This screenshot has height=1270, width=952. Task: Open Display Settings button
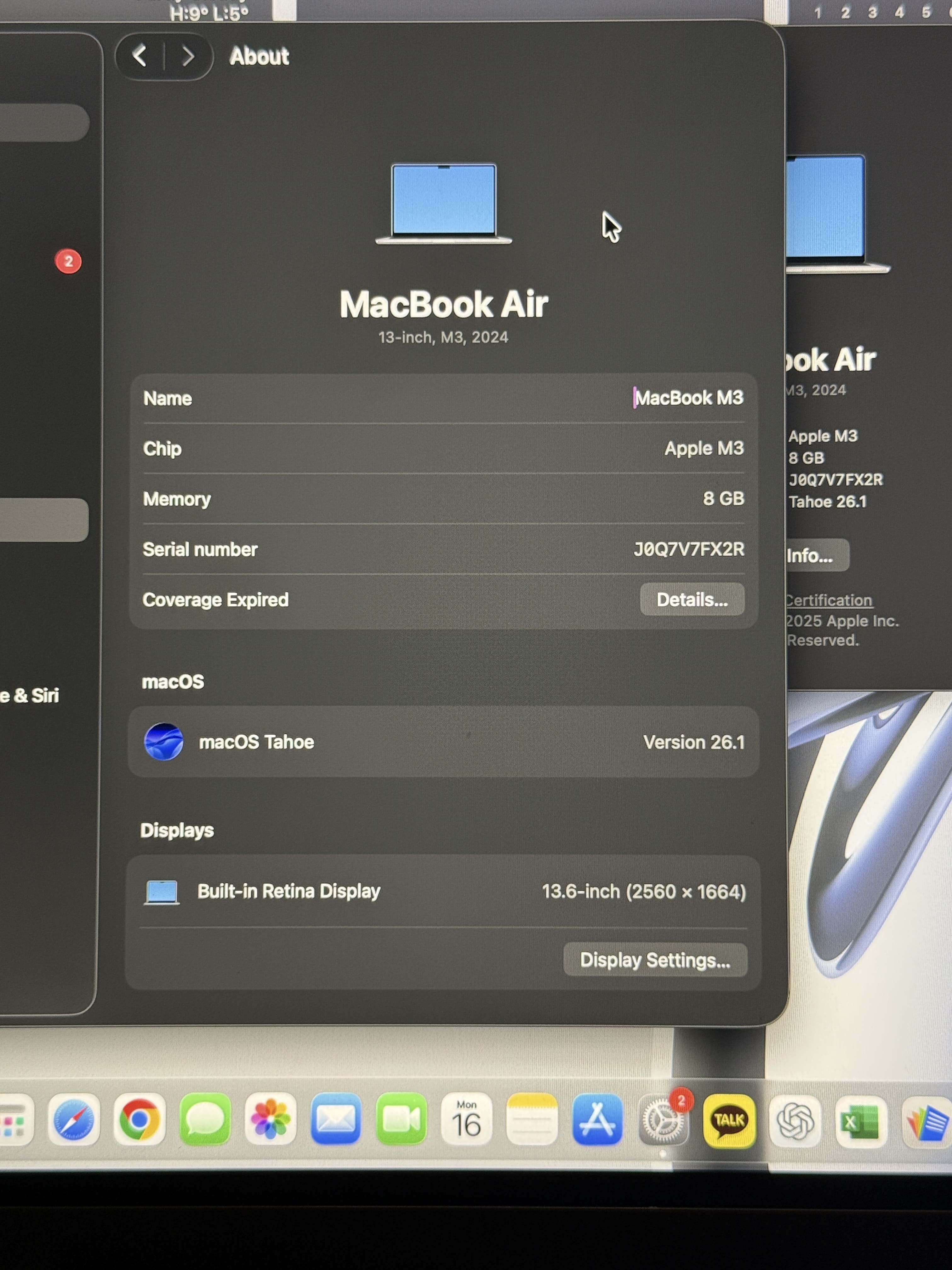click(x=655, y=960)
